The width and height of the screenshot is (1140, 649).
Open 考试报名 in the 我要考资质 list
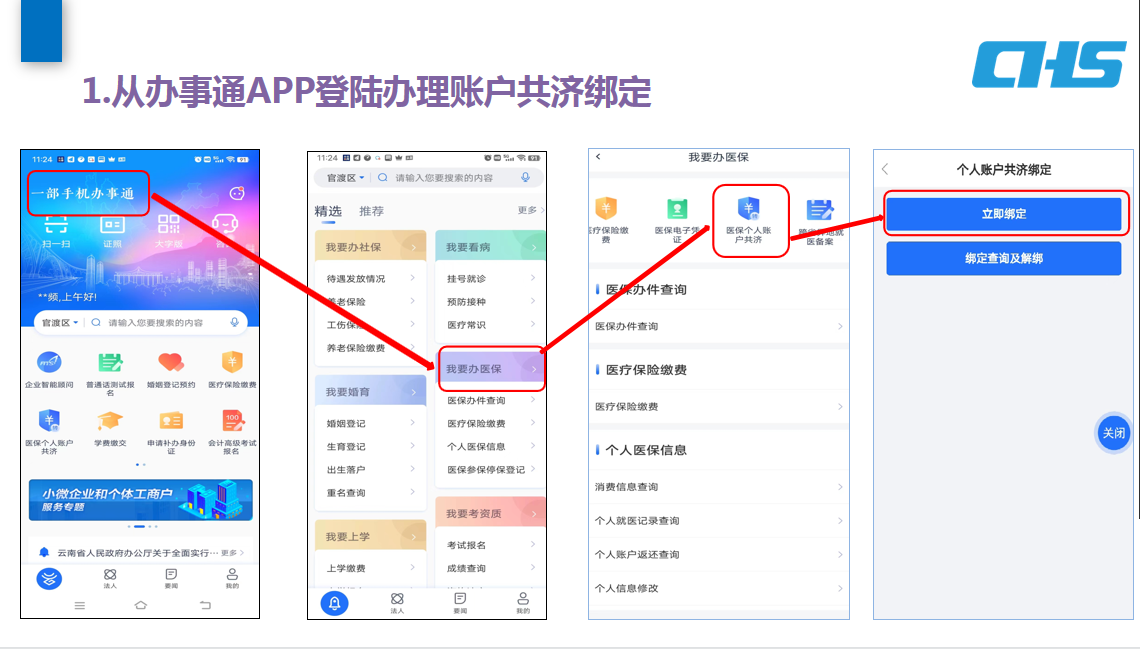tap(490, 545)
